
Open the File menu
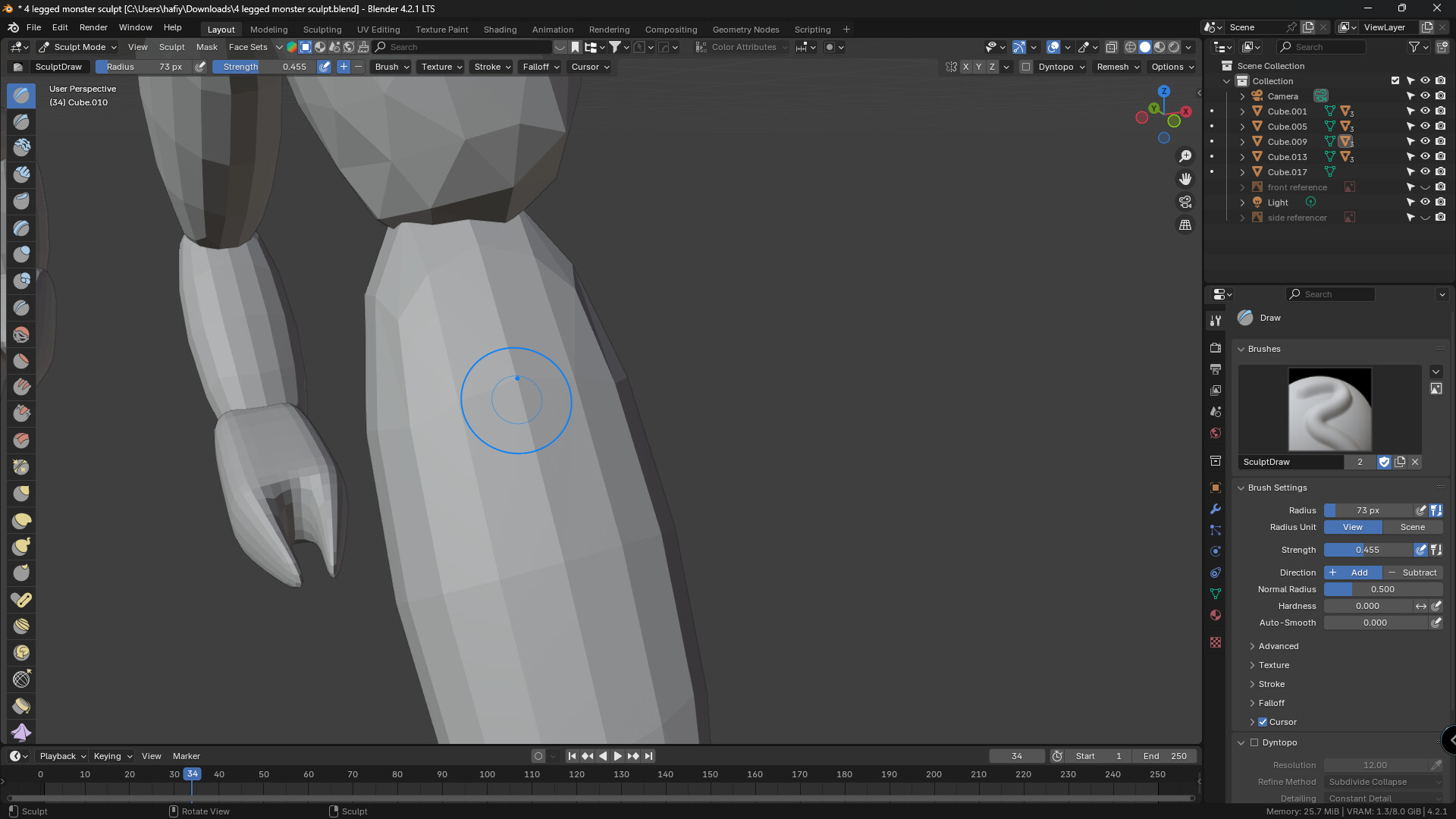(33, 27)
